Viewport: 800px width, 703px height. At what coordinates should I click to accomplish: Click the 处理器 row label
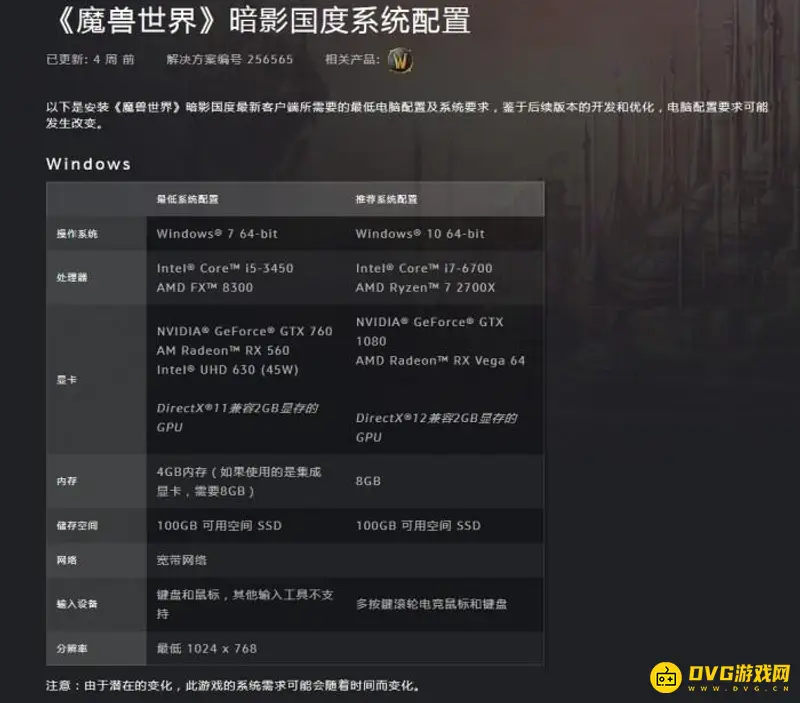coord(72,278)
